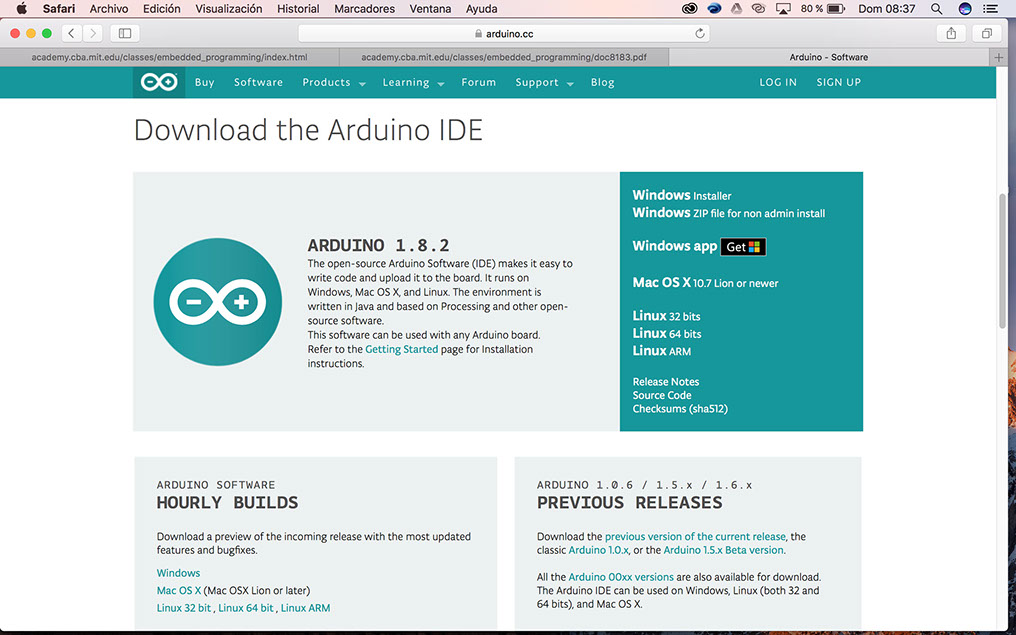Open the Blog link

[x=603, y=82]
